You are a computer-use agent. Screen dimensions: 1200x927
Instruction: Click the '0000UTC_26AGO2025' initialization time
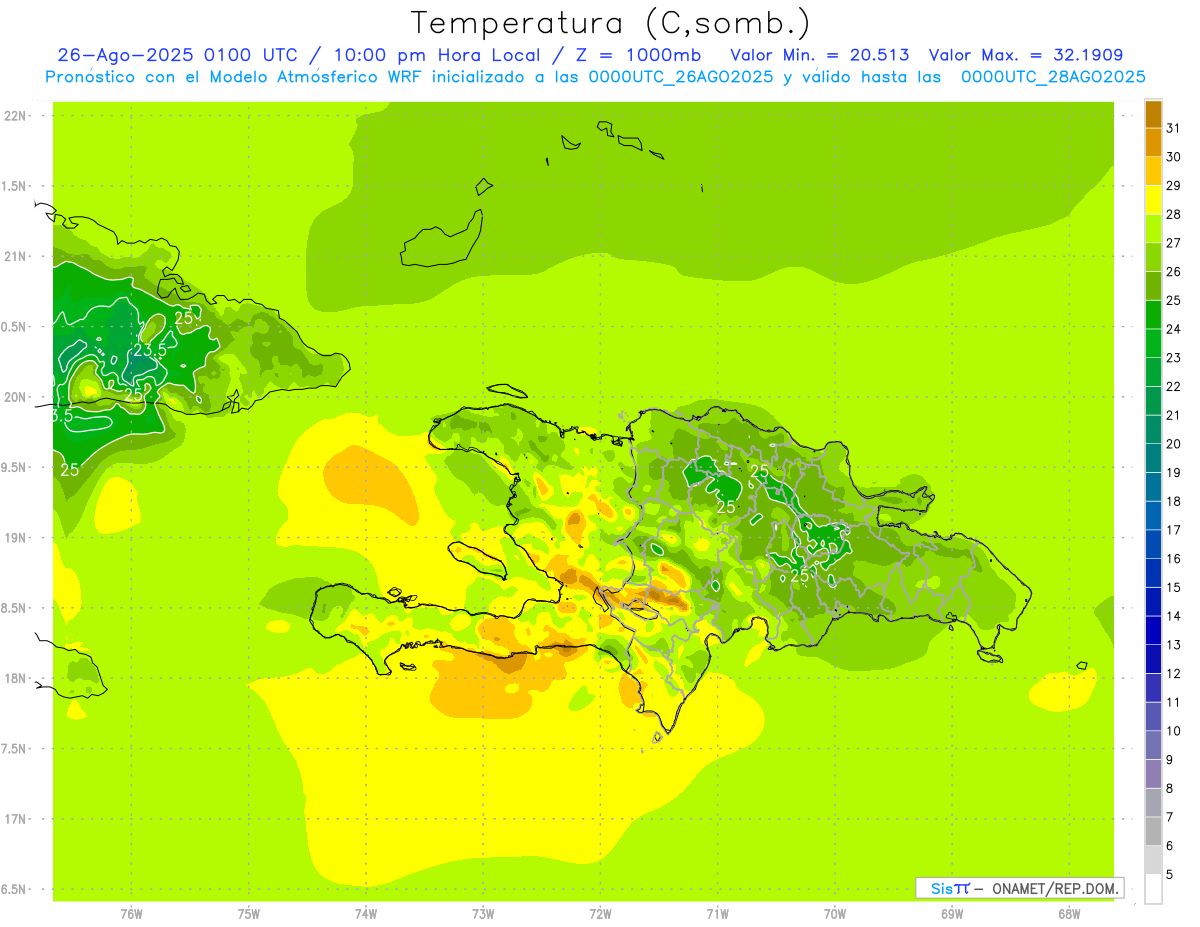coord(682,77)
